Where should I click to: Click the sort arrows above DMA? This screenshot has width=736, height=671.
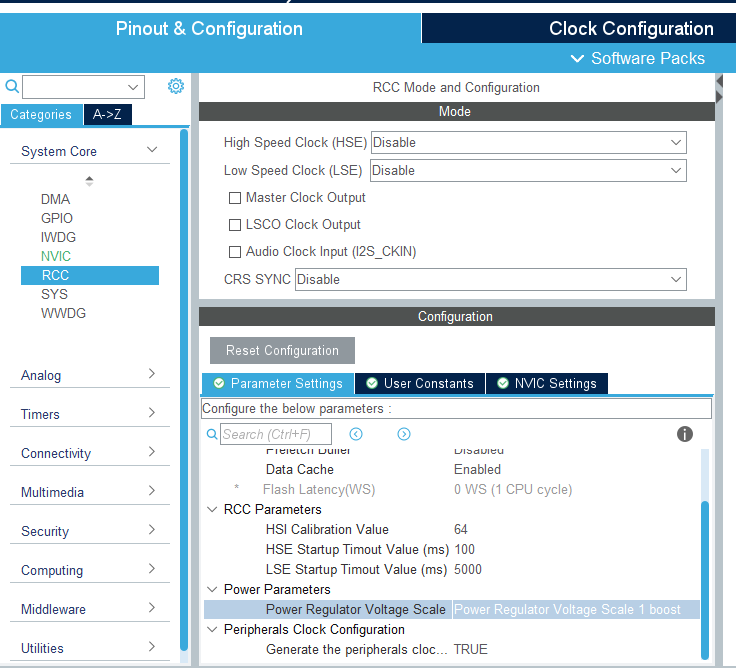tap(89, 181)
